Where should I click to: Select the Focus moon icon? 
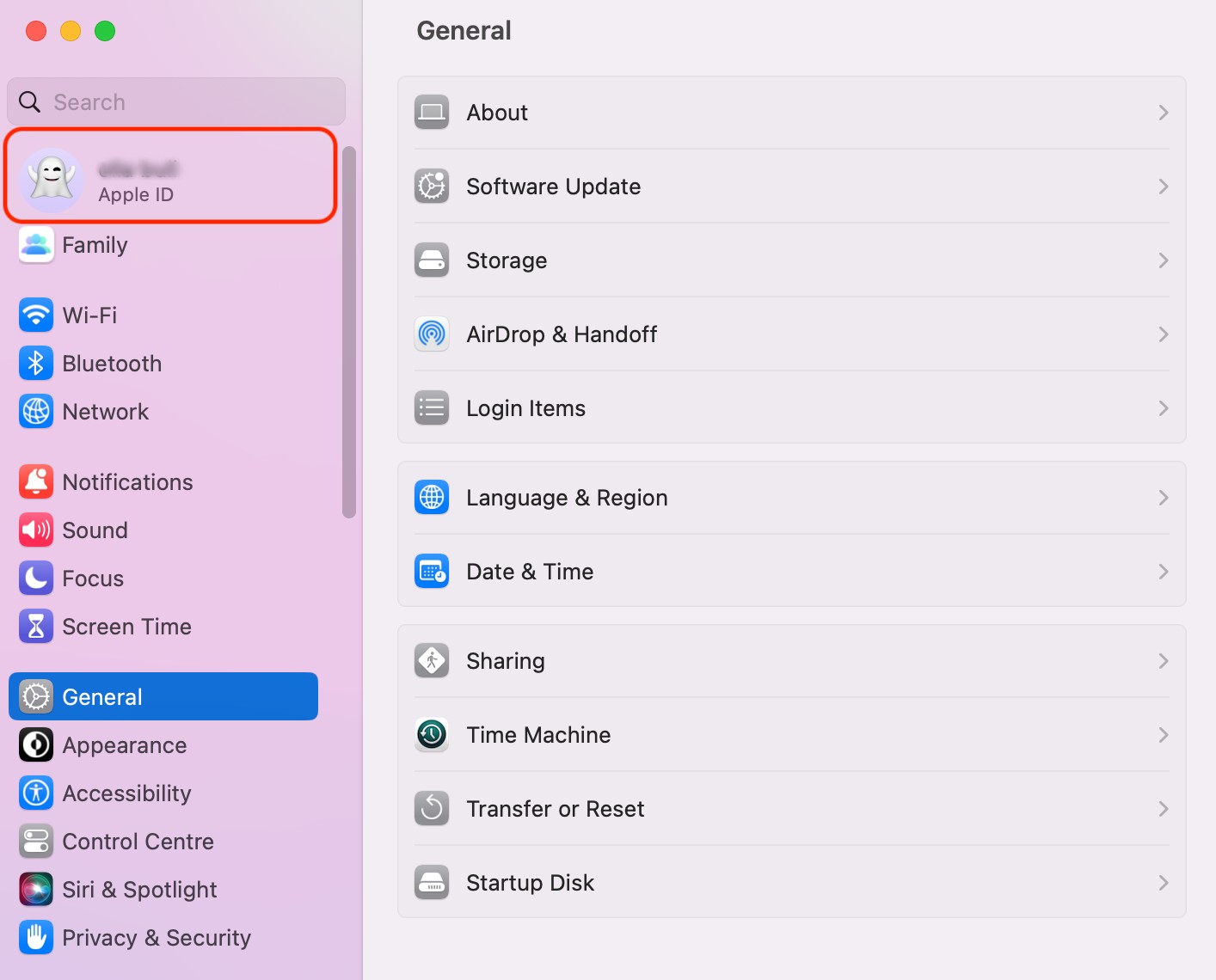(x=36, y=579)
